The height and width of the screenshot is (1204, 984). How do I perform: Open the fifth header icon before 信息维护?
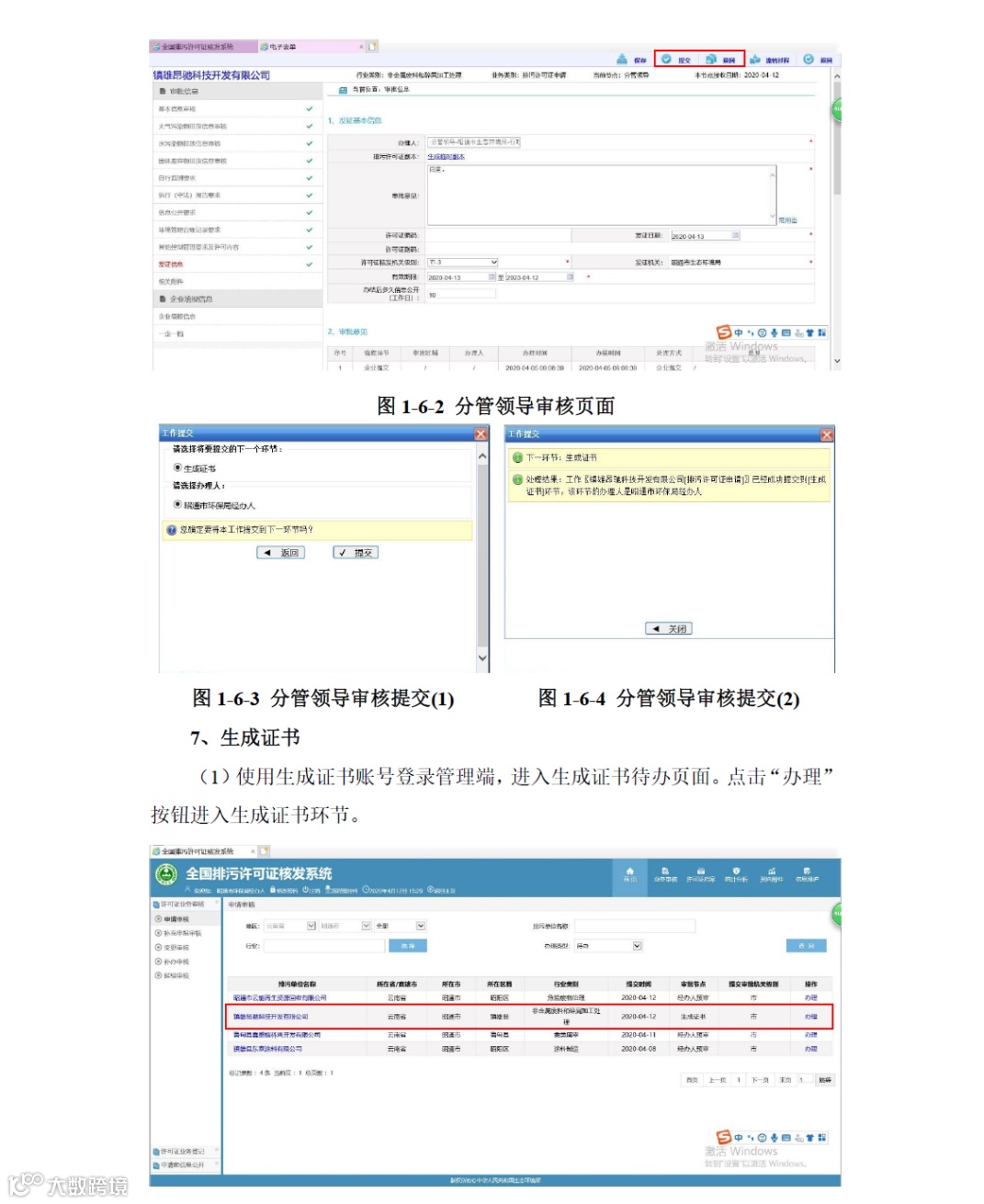coord(772,875)
